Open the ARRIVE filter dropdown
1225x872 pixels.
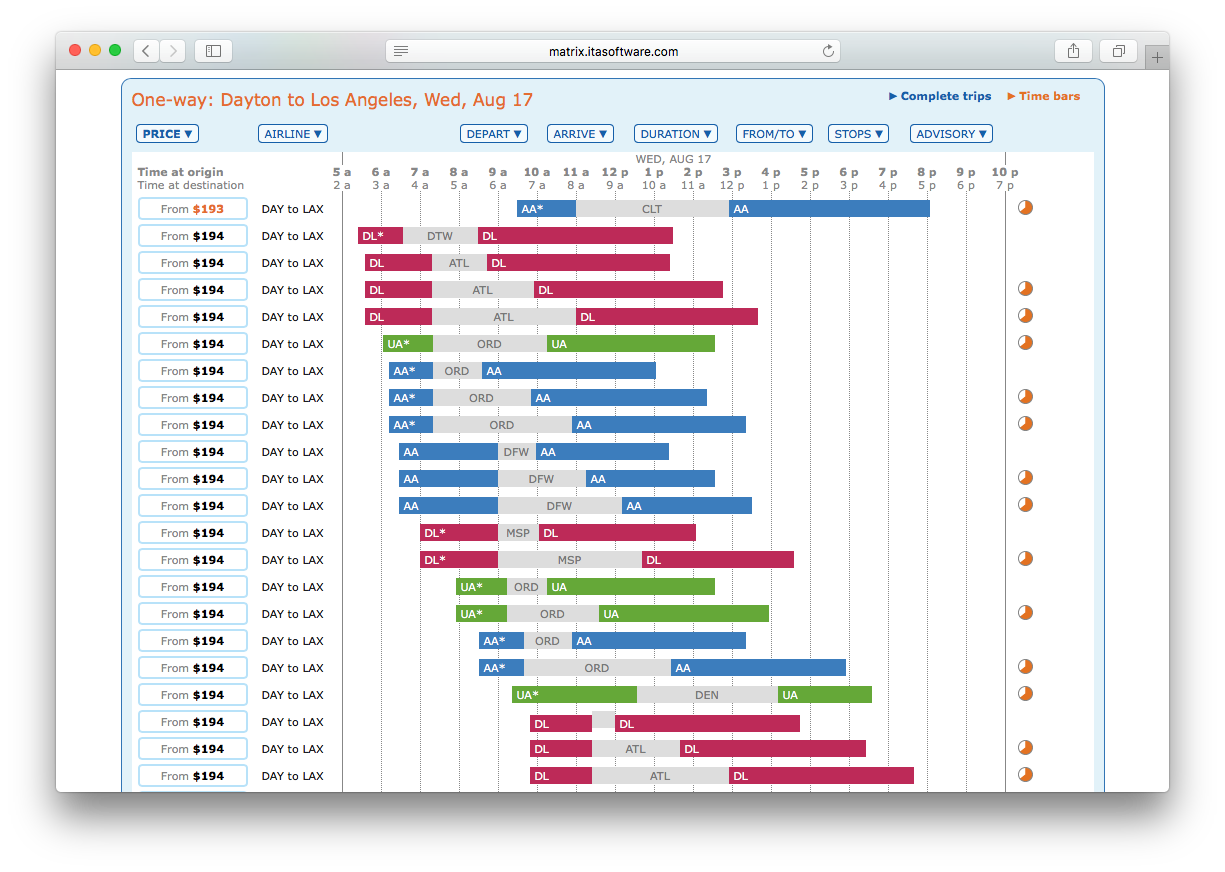(x=580, y=134)
